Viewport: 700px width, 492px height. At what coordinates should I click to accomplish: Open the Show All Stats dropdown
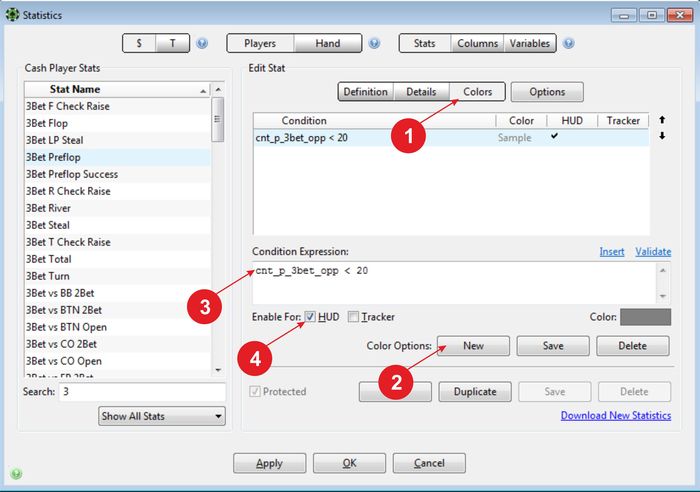pos(162,416)
